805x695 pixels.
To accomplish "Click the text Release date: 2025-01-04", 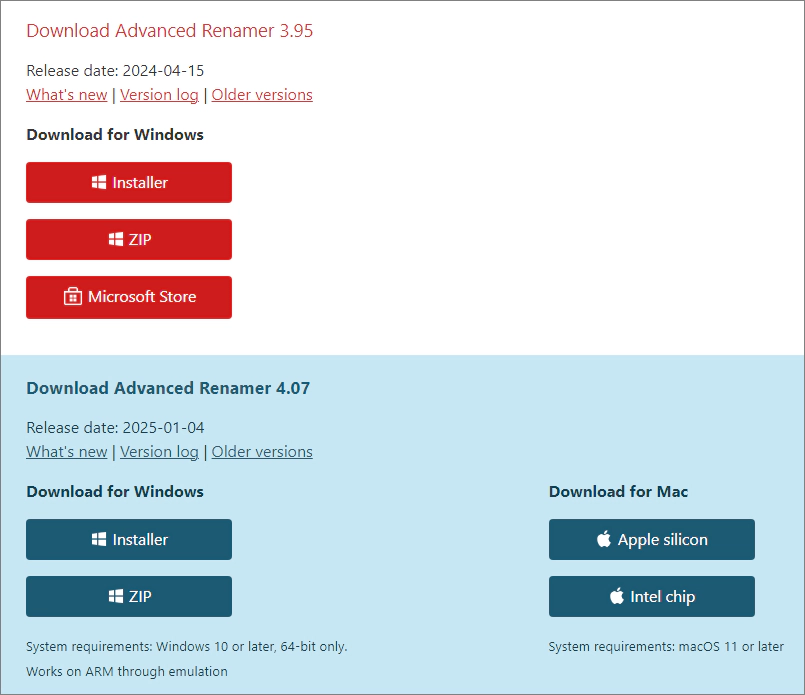I will [115, 428].
